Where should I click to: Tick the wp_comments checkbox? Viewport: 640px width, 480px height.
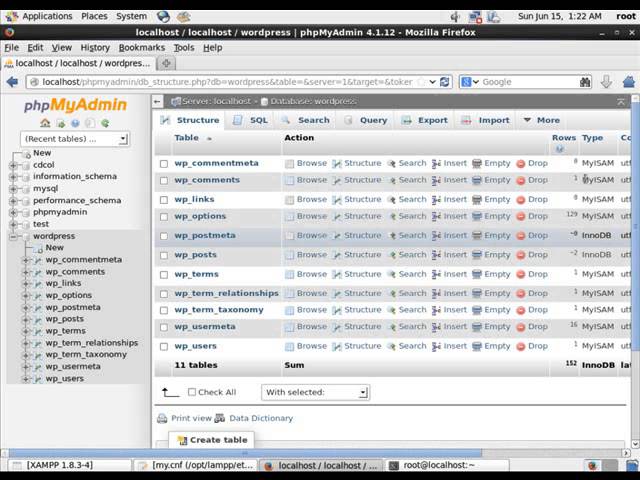164,180
